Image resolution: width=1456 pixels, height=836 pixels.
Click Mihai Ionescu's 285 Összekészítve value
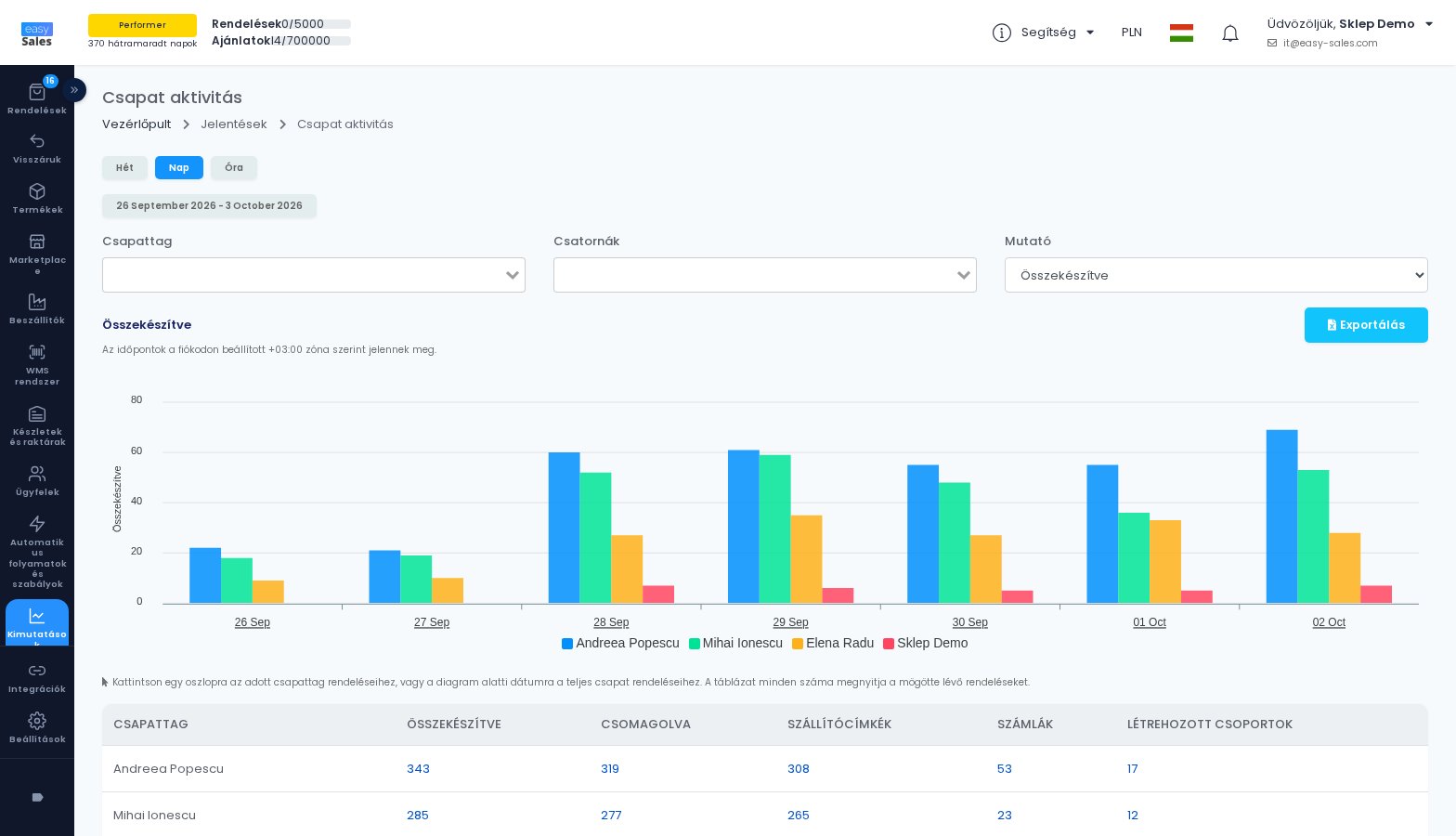[x=418, y=816]
